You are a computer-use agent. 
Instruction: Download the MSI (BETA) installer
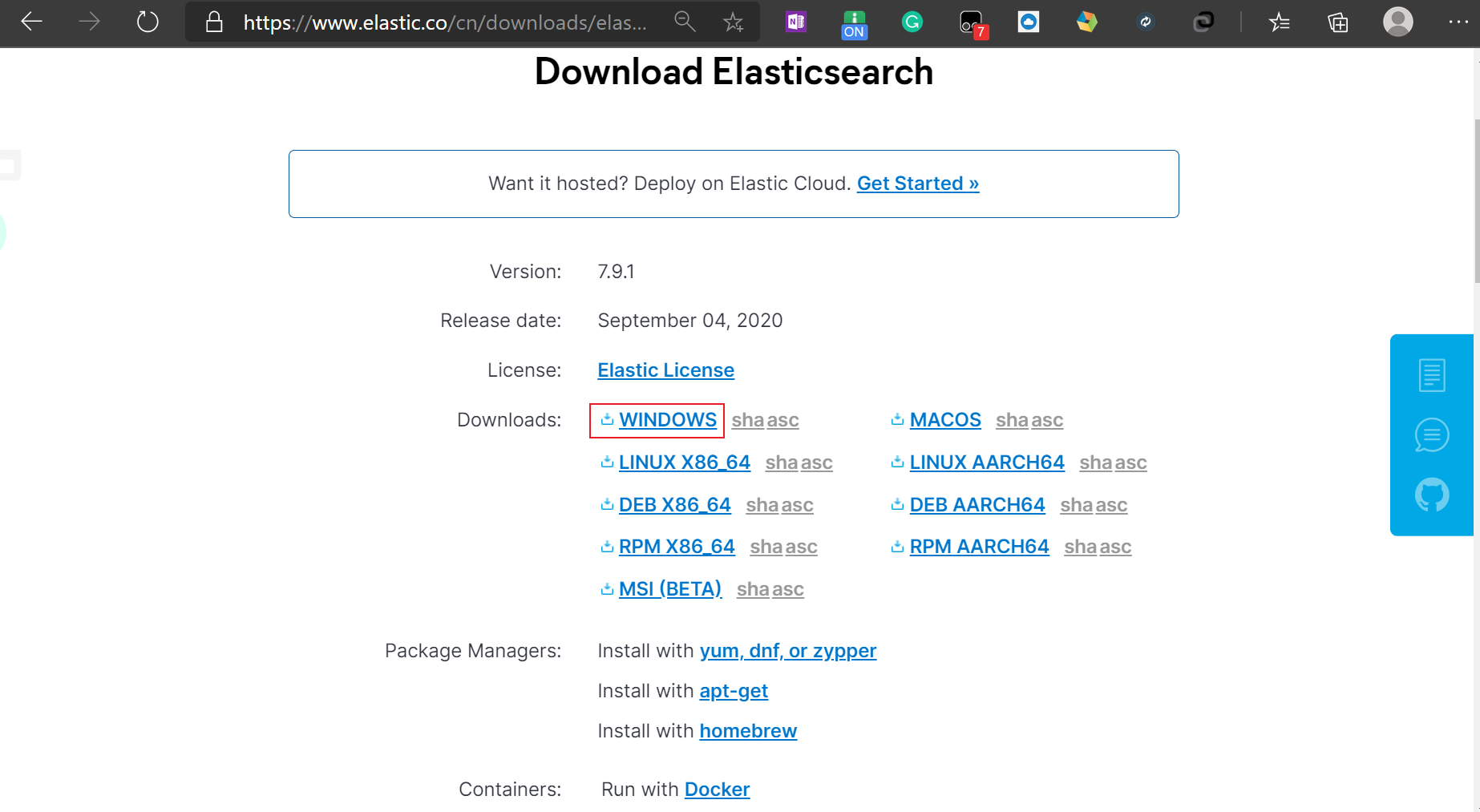click(x=670, y=589)
